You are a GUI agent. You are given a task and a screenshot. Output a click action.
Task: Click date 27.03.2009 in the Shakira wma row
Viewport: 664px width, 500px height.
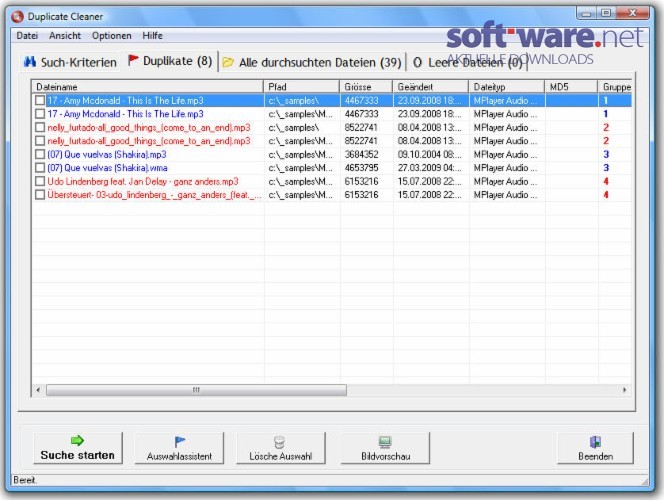429,168
